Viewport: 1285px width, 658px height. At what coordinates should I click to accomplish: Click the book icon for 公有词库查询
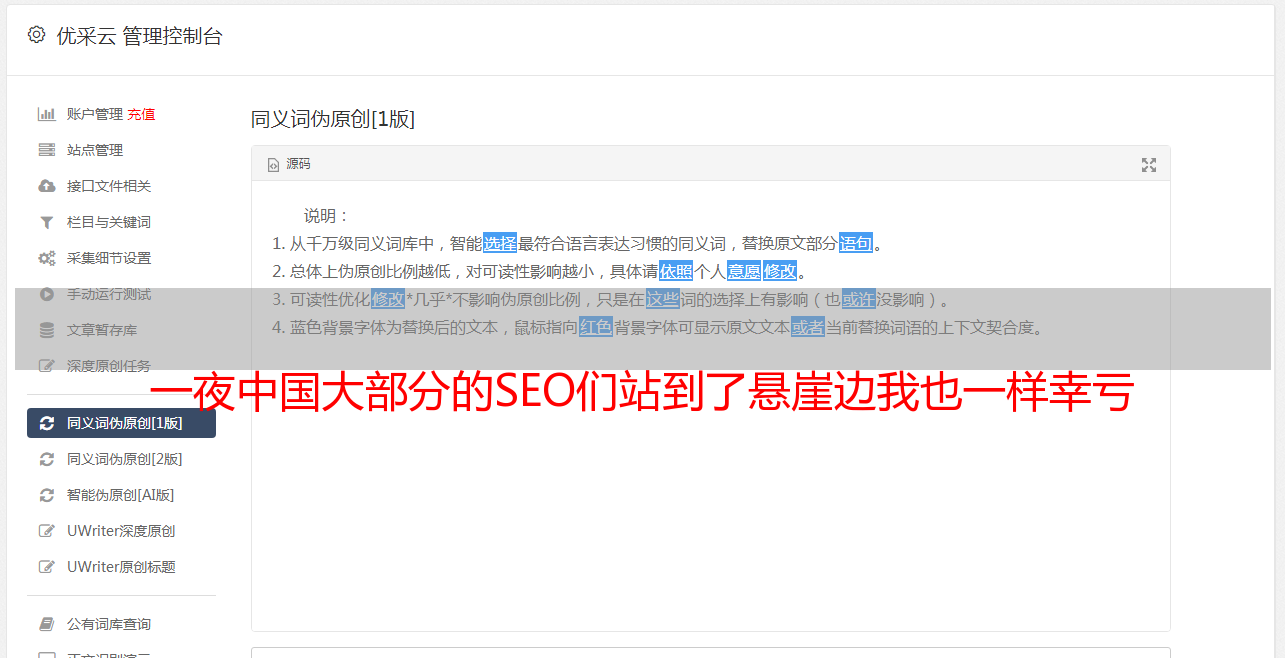[x=46, y=624]
